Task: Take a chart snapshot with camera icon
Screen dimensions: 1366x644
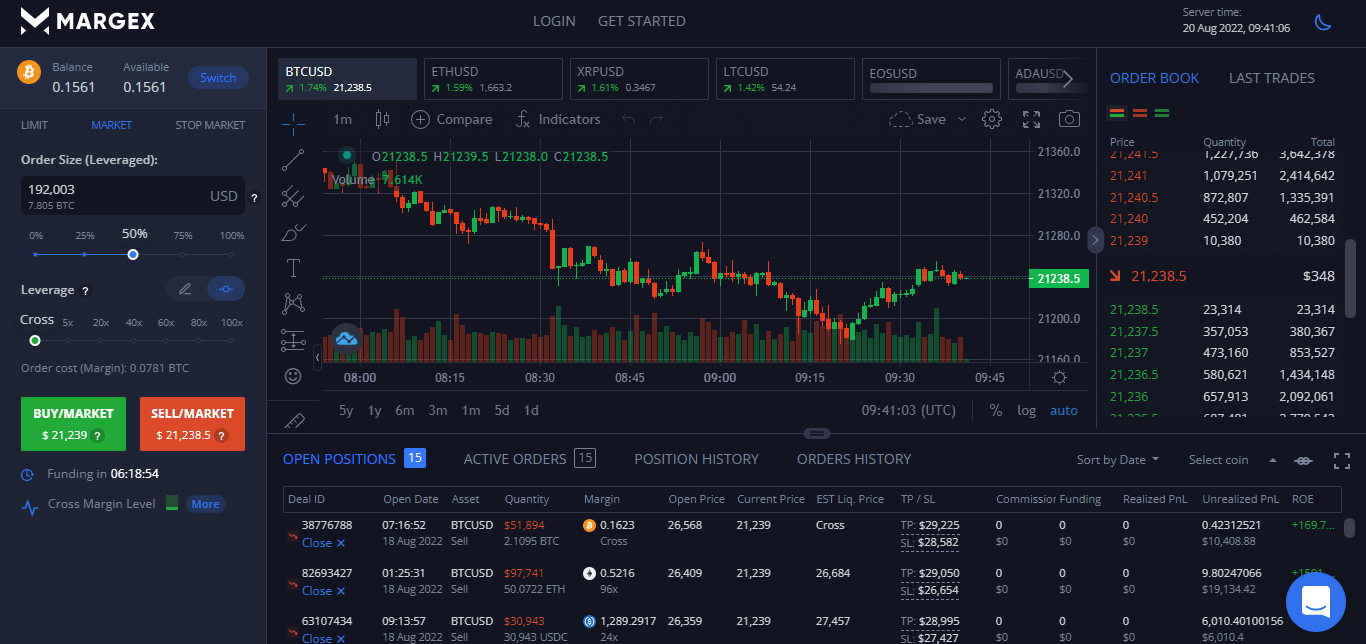Action: 1069,119
